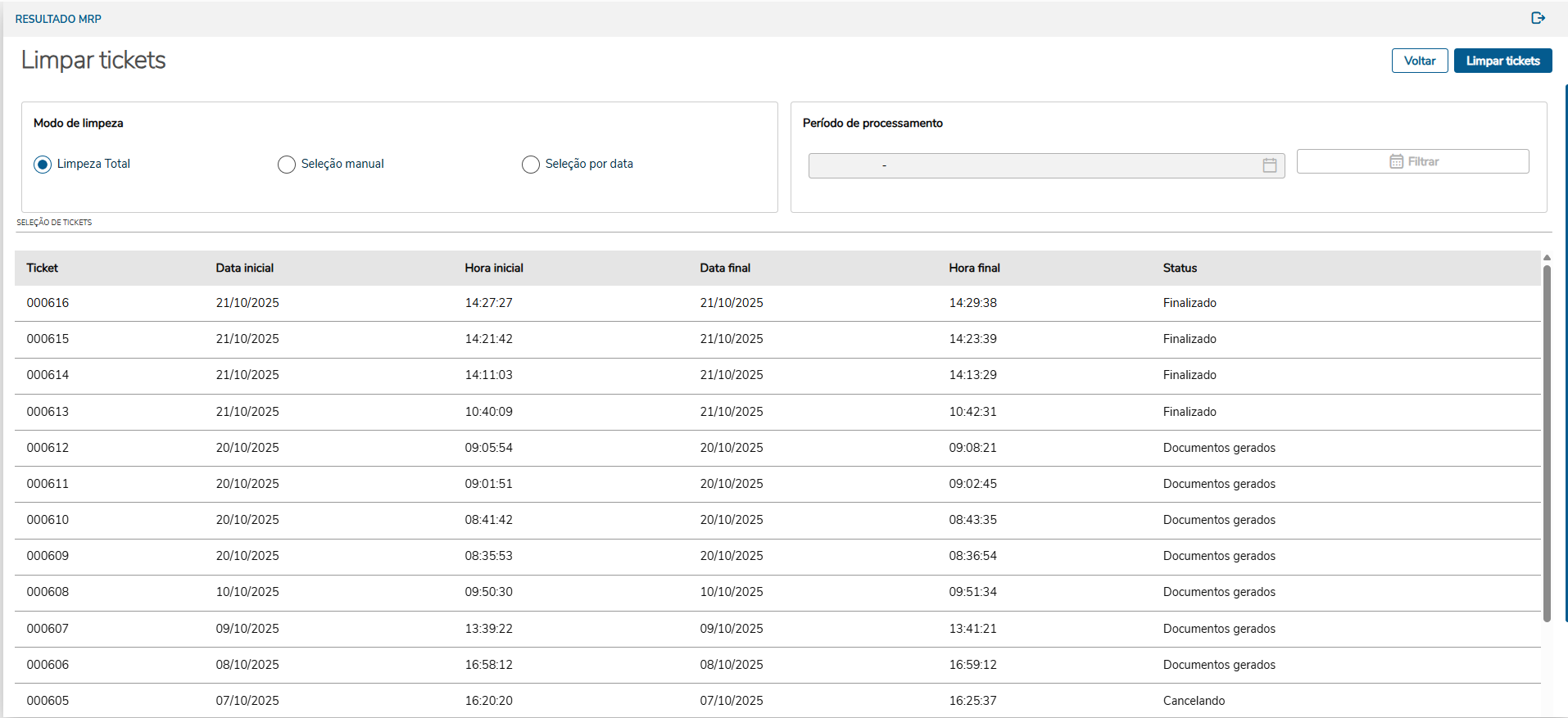Click the Status column header

coord(1180,268)
